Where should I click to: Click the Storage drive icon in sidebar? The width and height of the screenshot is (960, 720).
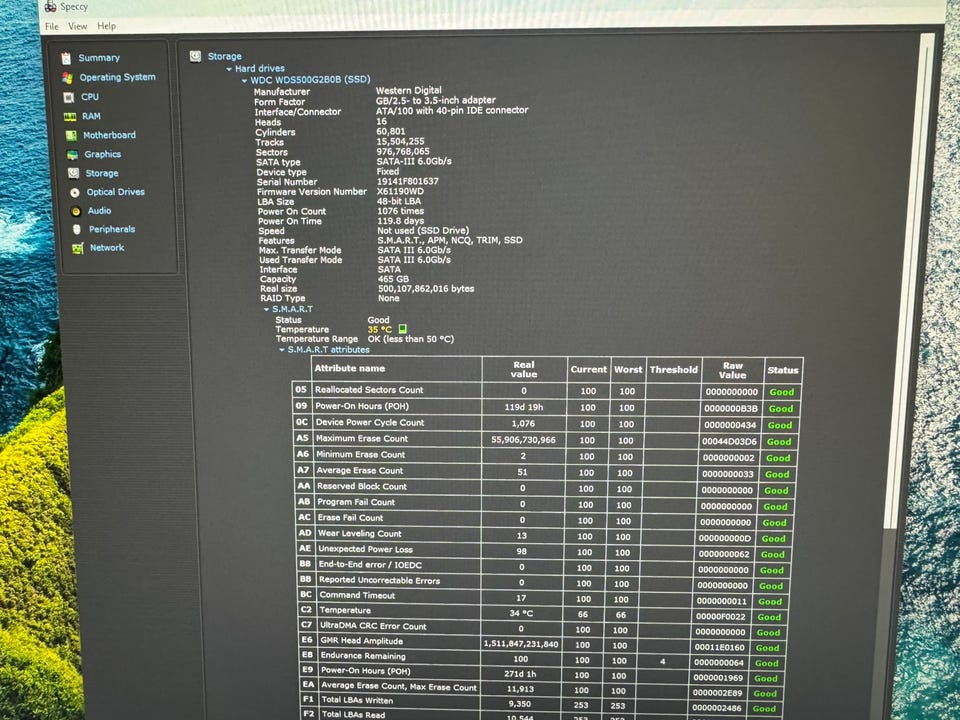[x=73, y=173]
